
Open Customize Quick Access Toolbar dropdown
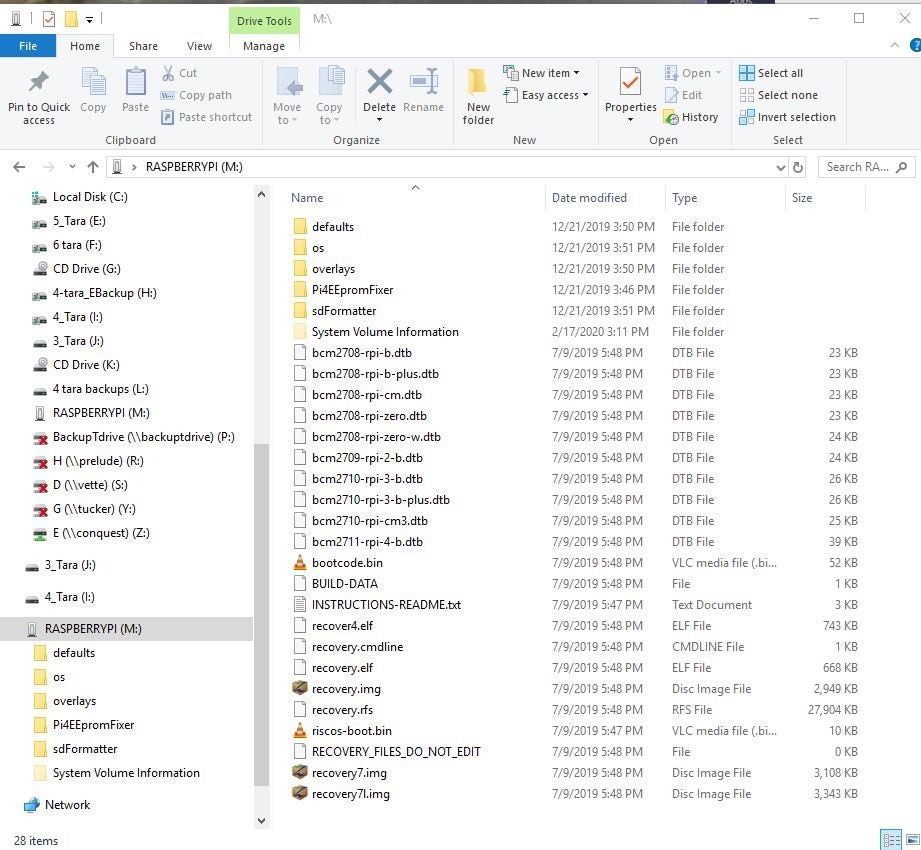pos(89,20)
